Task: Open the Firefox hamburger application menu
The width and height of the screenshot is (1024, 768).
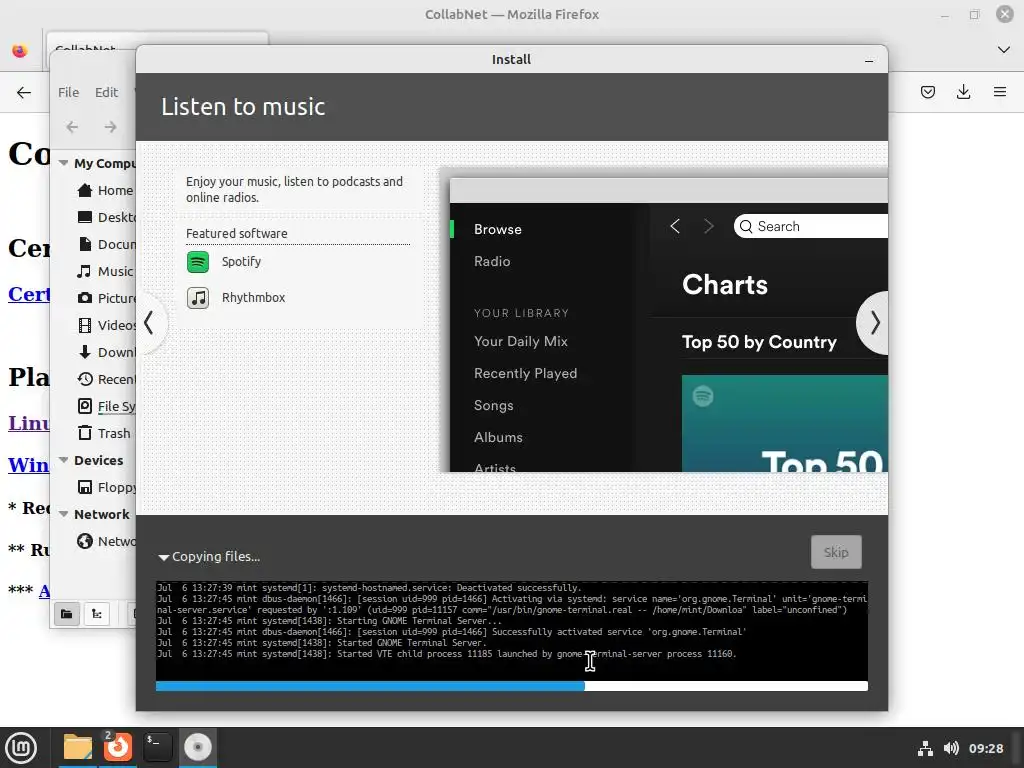Action: click(x=1000, y=92)
